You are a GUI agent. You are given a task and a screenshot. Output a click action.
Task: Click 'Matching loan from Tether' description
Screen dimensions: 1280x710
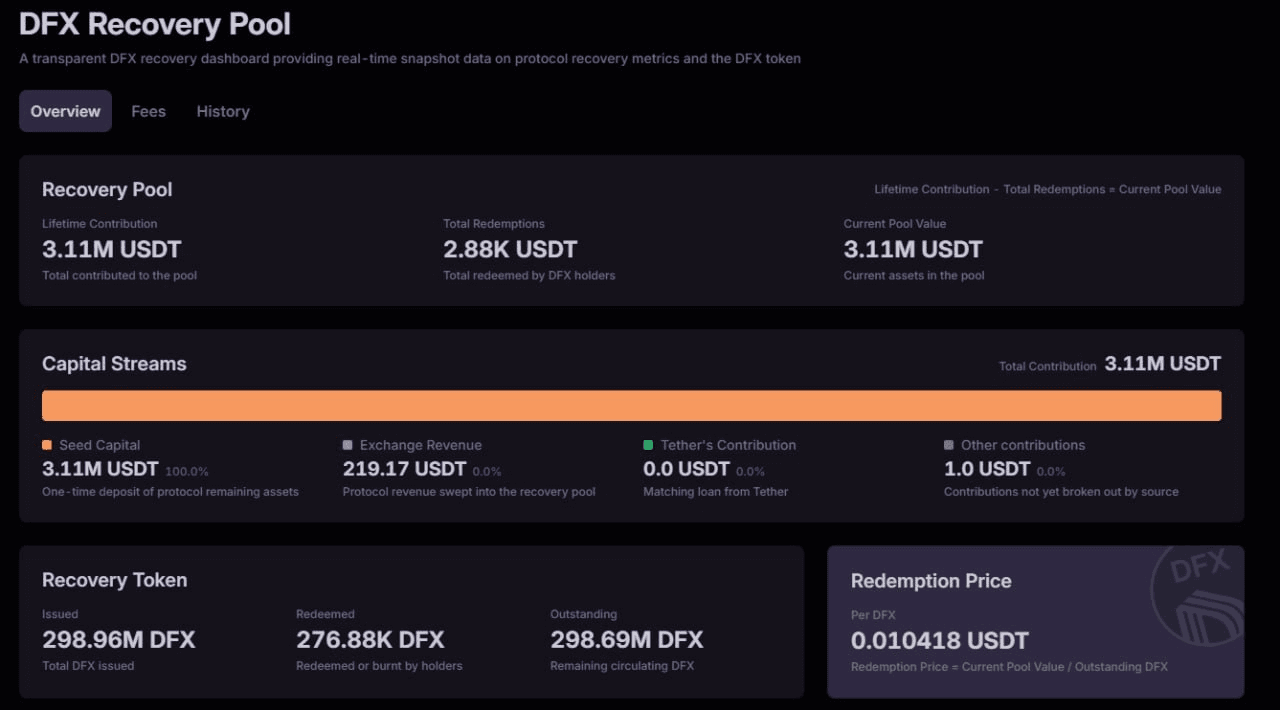click(x=715, y=492)
